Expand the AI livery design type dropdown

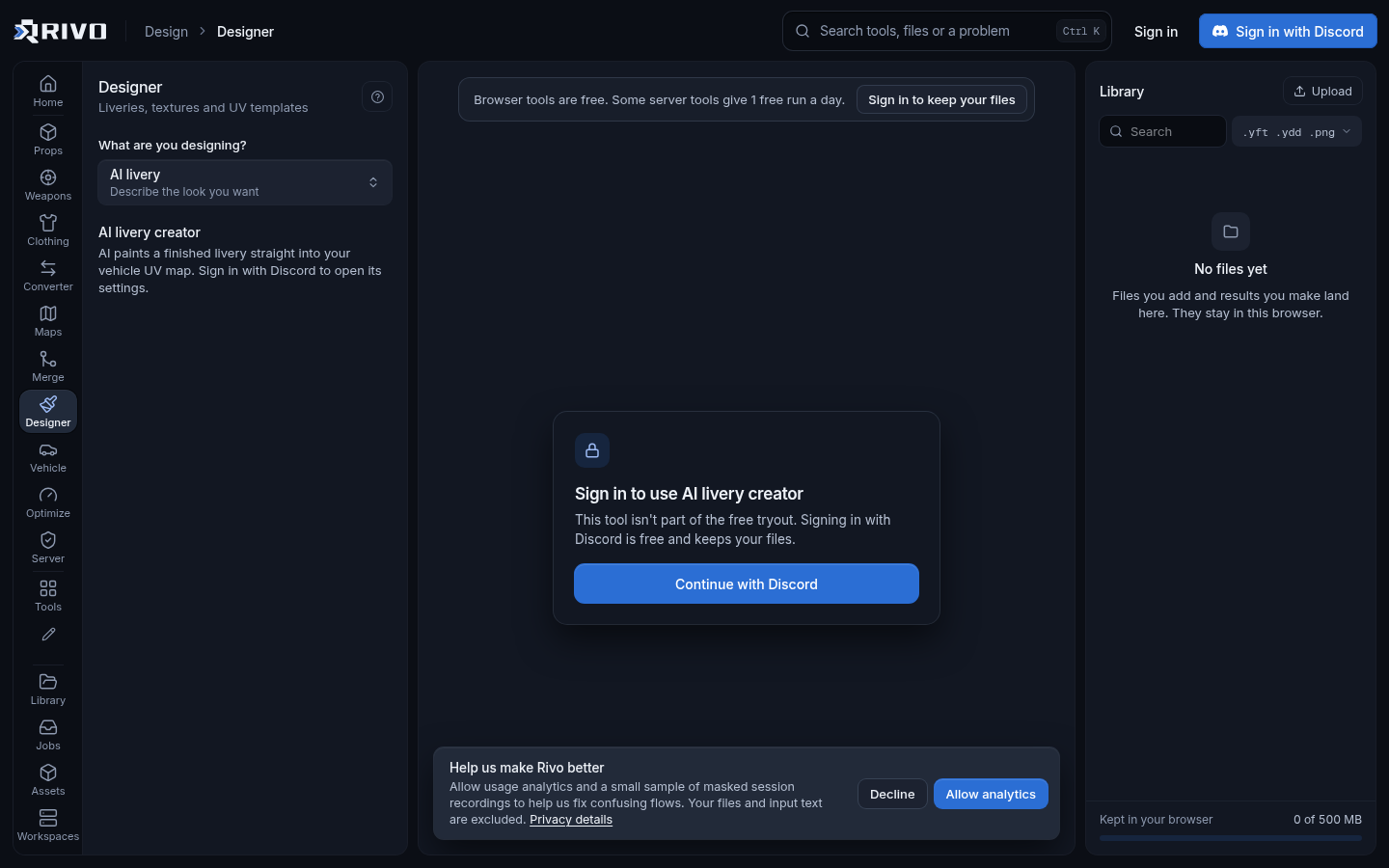click(x=245, y=182)
